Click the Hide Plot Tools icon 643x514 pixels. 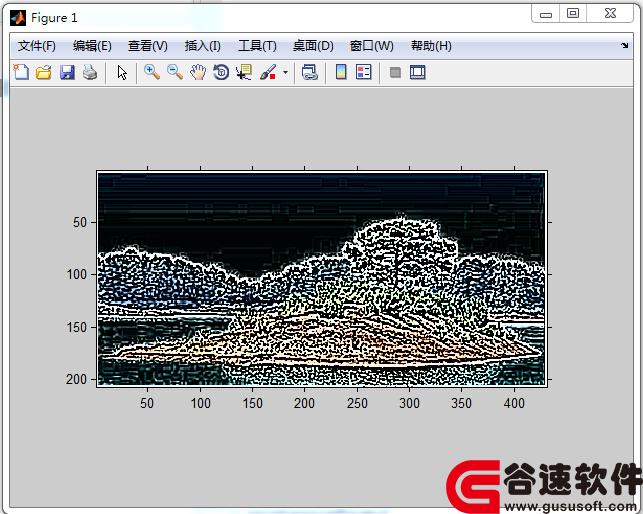[395, 73]
